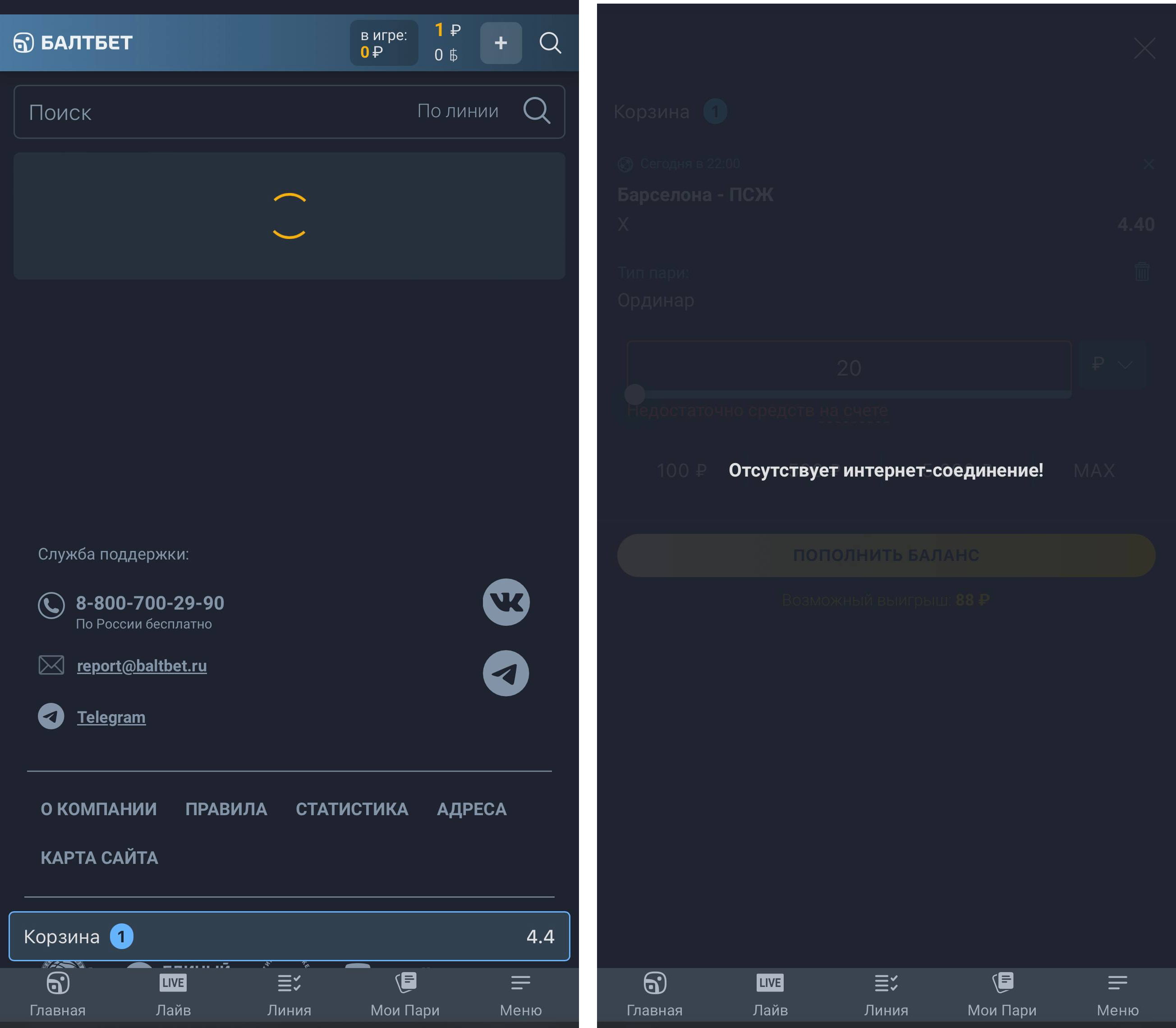The image size is (1176, 1028).
Task: Switch to Мои Пари tab on left
Action: (405, 995)
